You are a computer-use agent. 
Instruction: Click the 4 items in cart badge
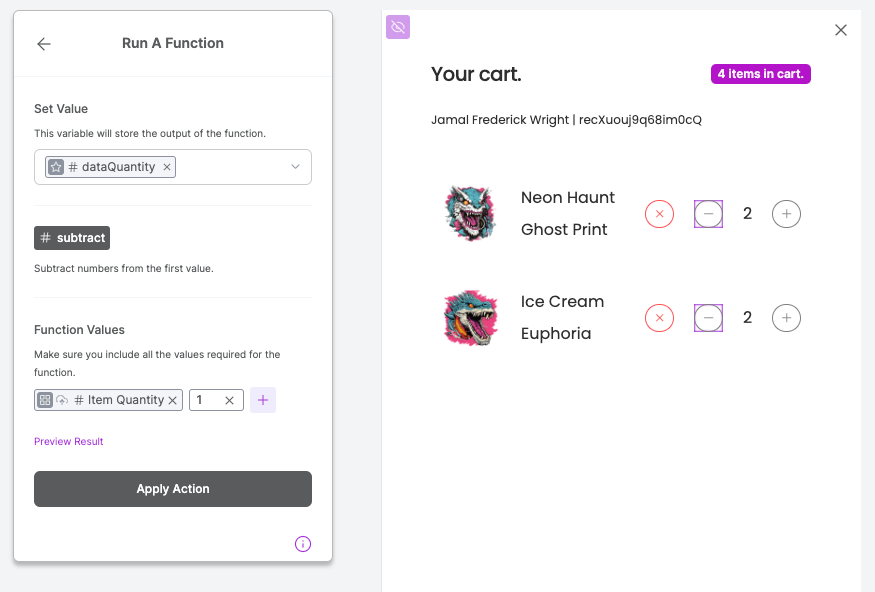pos(760,74)
